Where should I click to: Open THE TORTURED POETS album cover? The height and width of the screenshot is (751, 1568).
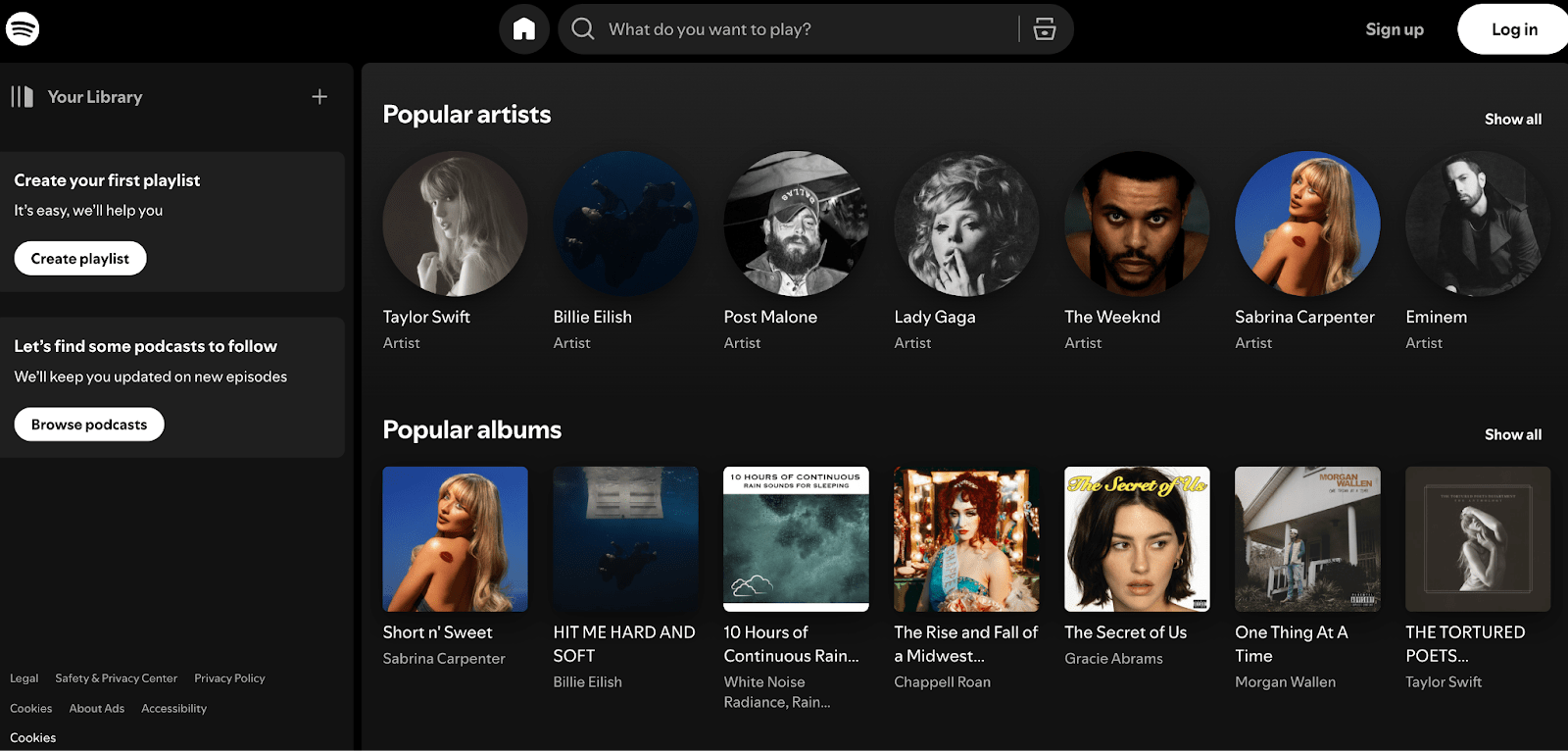[1478, 539]
